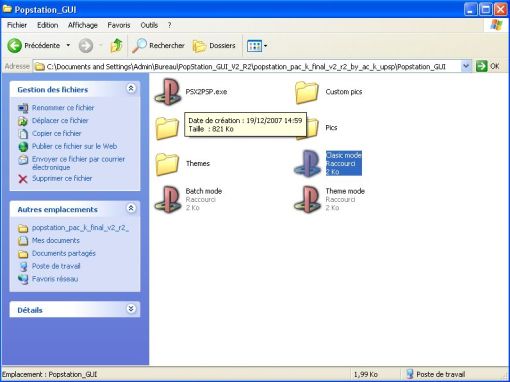Click the grayed forward navigation arrow
The image size is (510, 382).
pyautogui.click(x=86, y=46)
